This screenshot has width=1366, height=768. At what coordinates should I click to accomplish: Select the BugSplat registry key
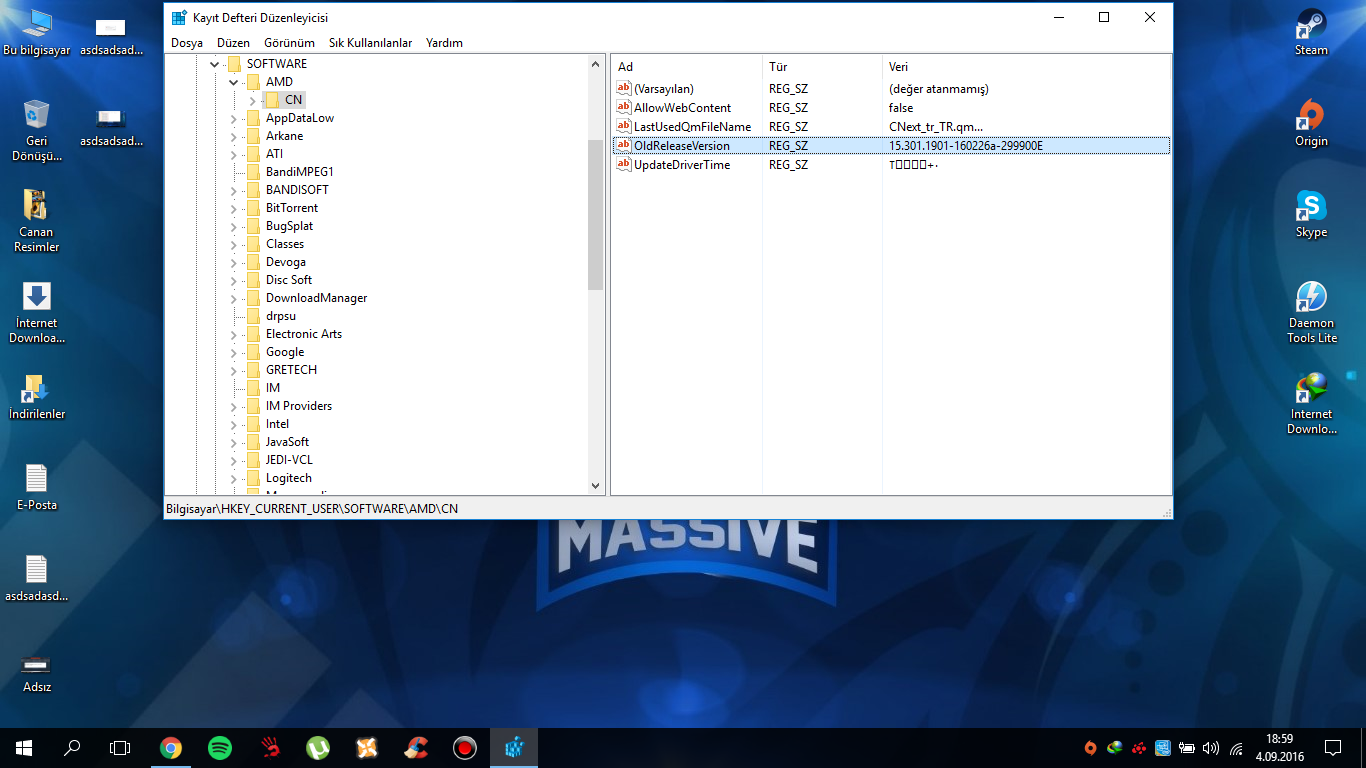(289, 226)
